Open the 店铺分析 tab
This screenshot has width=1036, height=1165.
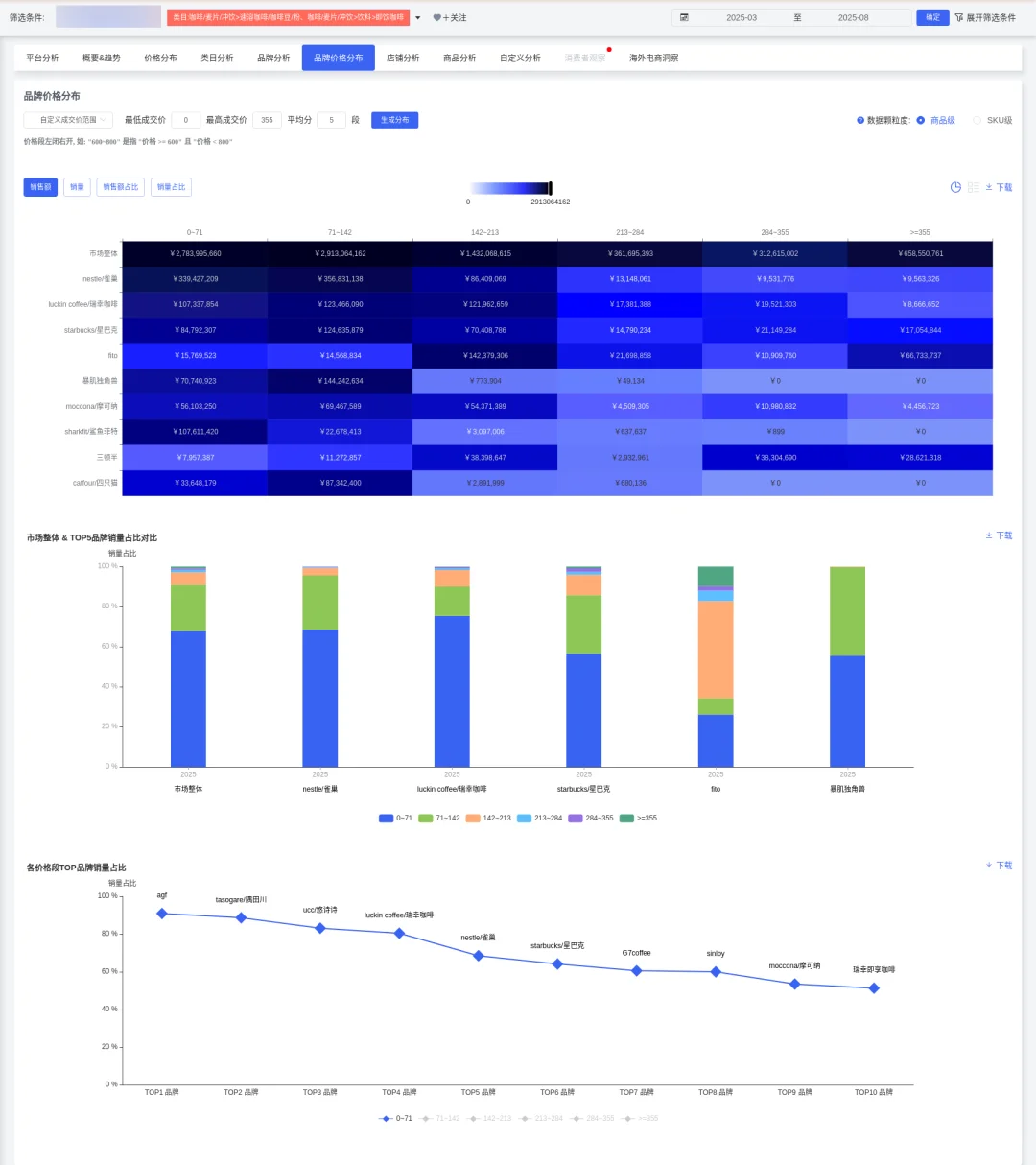pyautogui.click(x=403, y=59)
